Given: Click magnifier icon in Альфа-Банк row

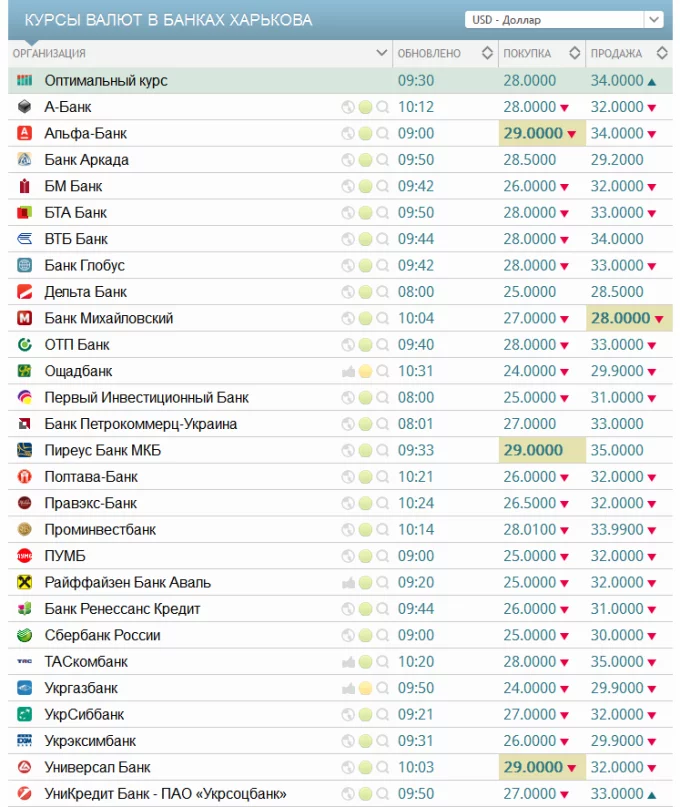Looking at the screenshot, I should pyautogui.click(x=382, y=134).
